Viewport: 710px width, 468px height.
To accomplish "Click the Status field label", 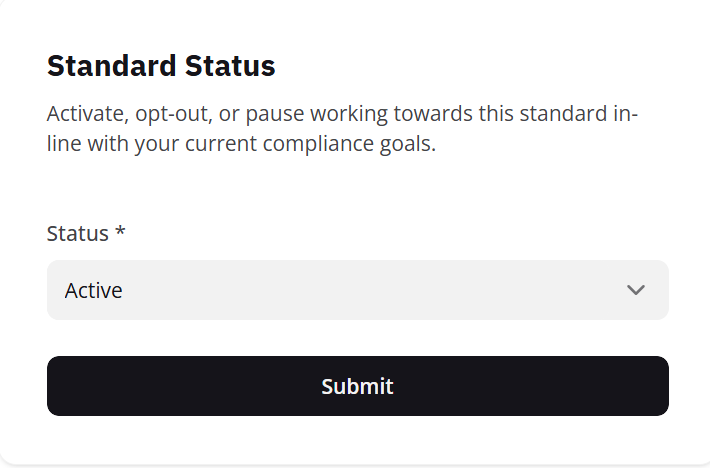I will click(x=77, y=233).
